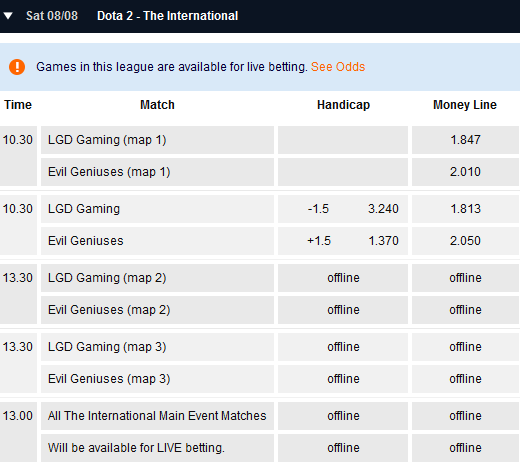Click offline money line for LGD Gaming map 2
This screenshot has width=520, height=464.
coord(465,278)
